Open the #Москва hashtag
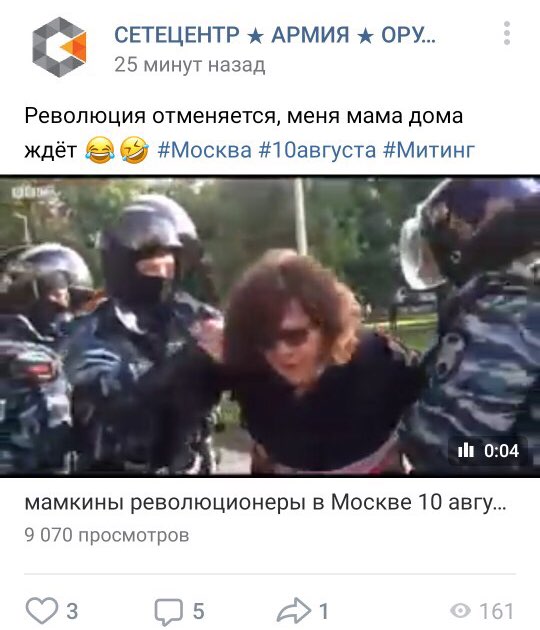This screenshot has width=540, height=630. pyautogui.click(x=205, y=150)
